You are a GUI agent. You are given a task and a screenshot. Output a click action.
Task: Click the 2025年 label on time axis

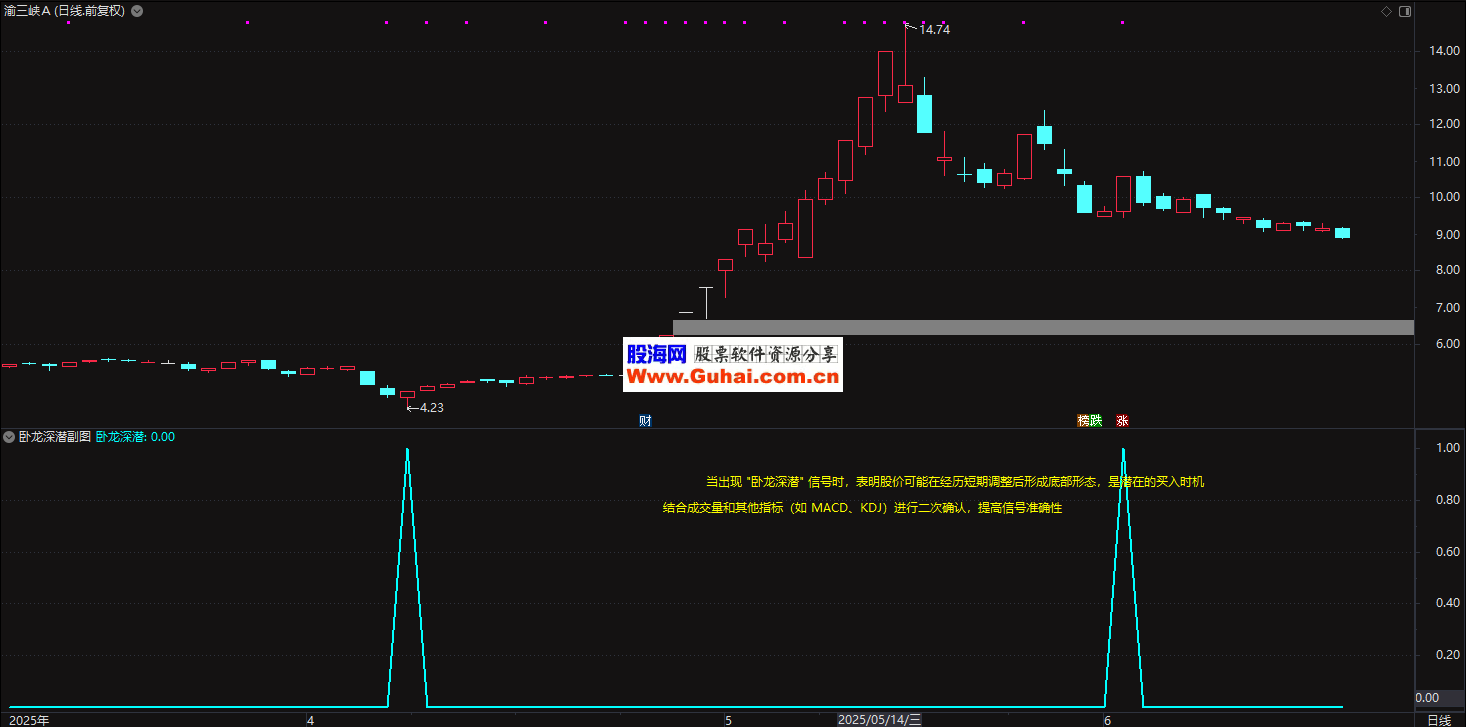[x=28, y=720]
